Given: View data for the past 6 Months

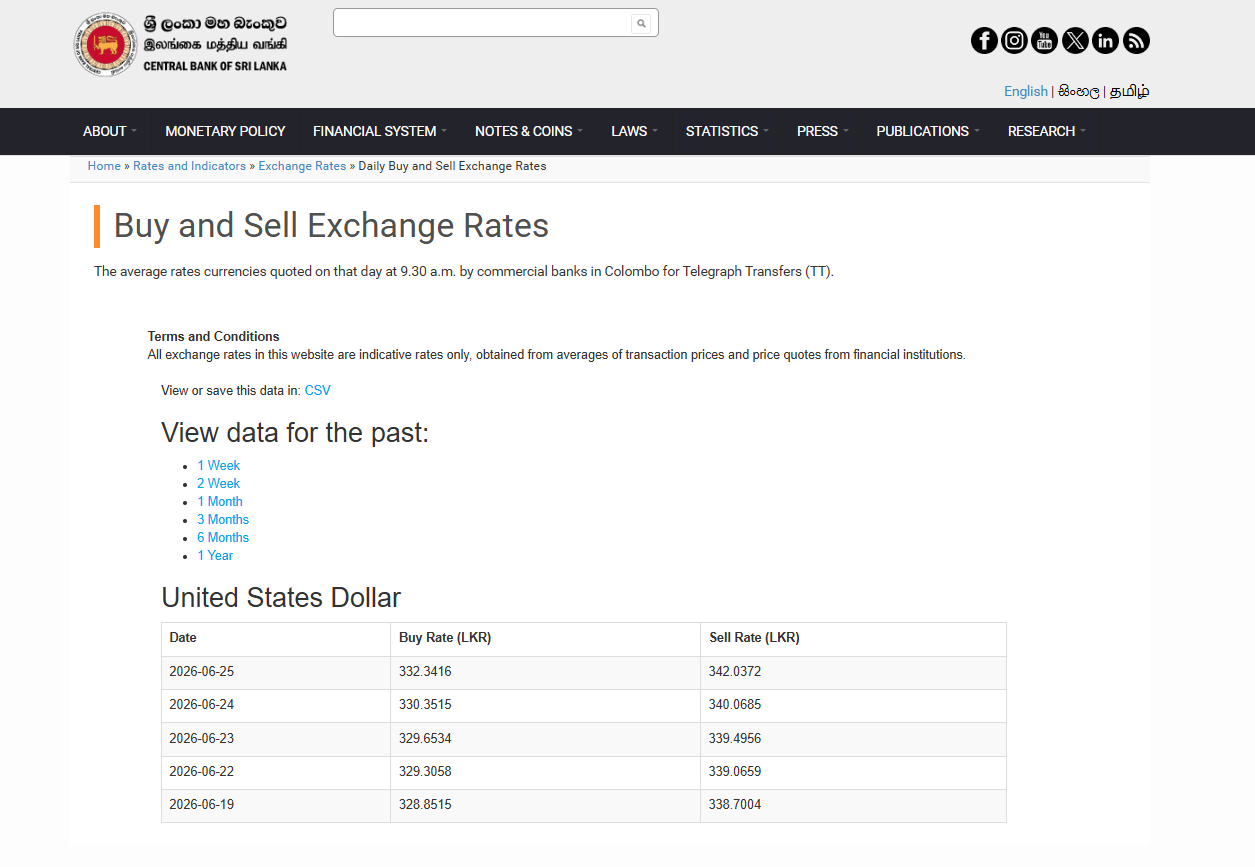Looking at the screenshot, I should (223, 537).
